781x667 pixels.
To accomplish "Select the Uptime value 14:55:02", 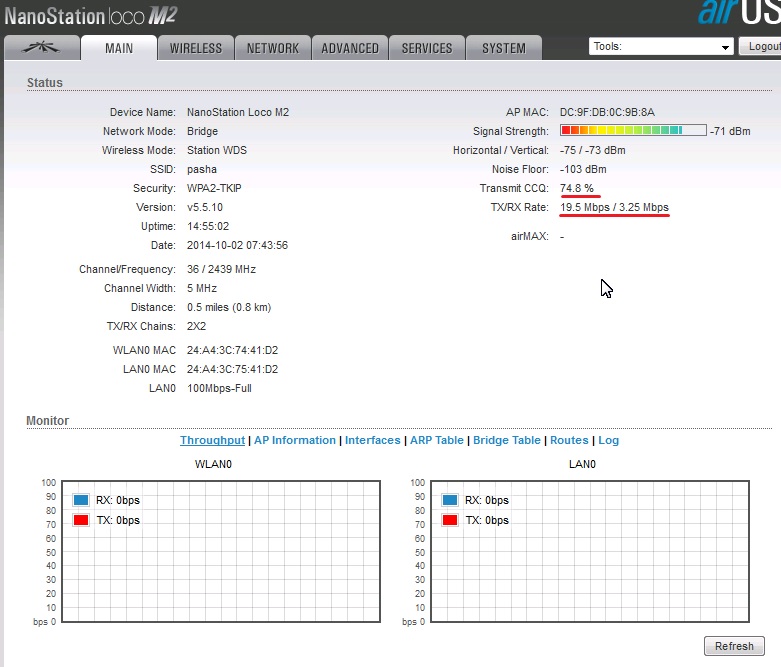I will pos(208,226).
